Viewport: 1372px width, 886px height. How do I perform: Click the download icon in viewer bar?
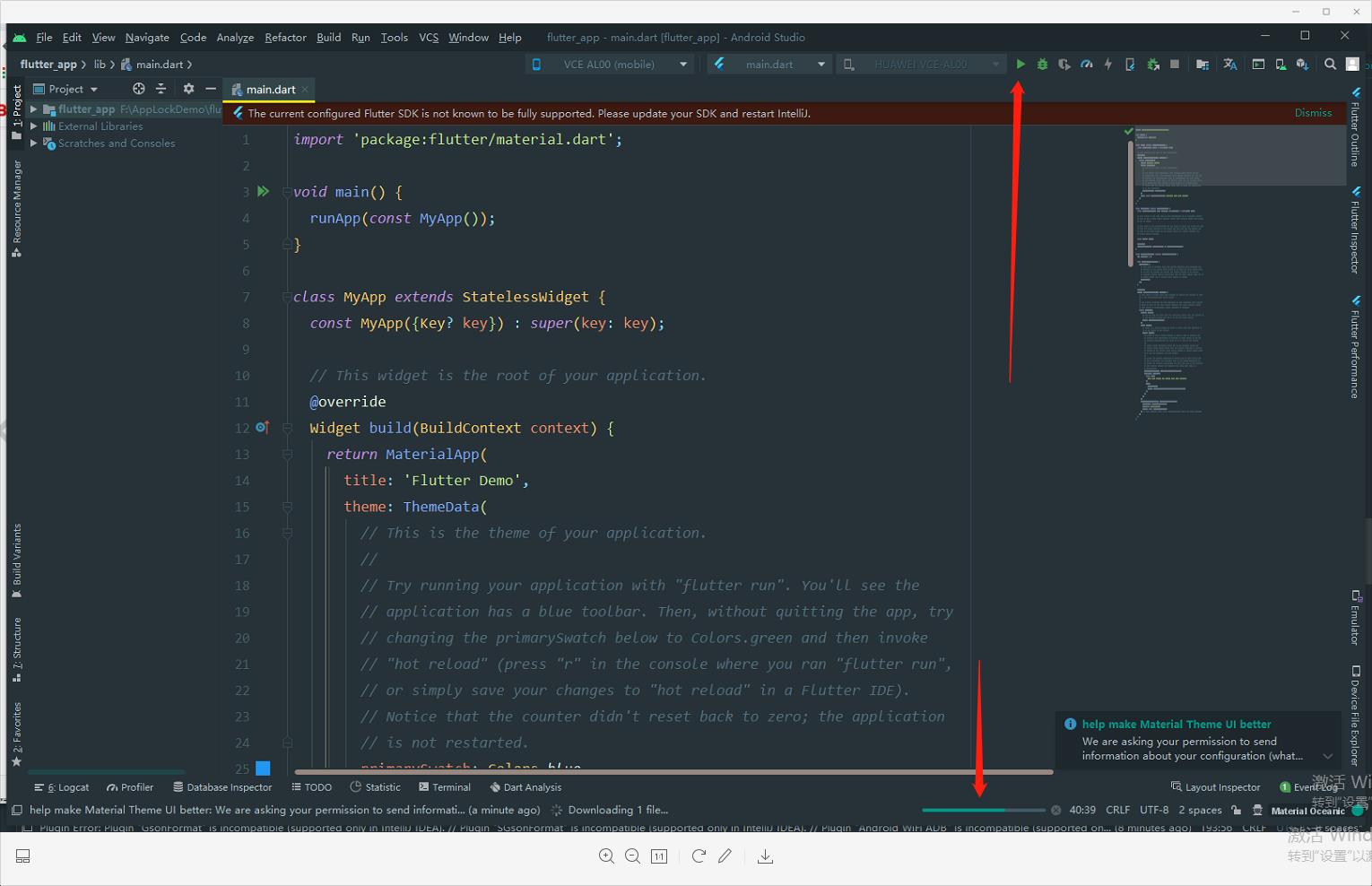point(765,856)
